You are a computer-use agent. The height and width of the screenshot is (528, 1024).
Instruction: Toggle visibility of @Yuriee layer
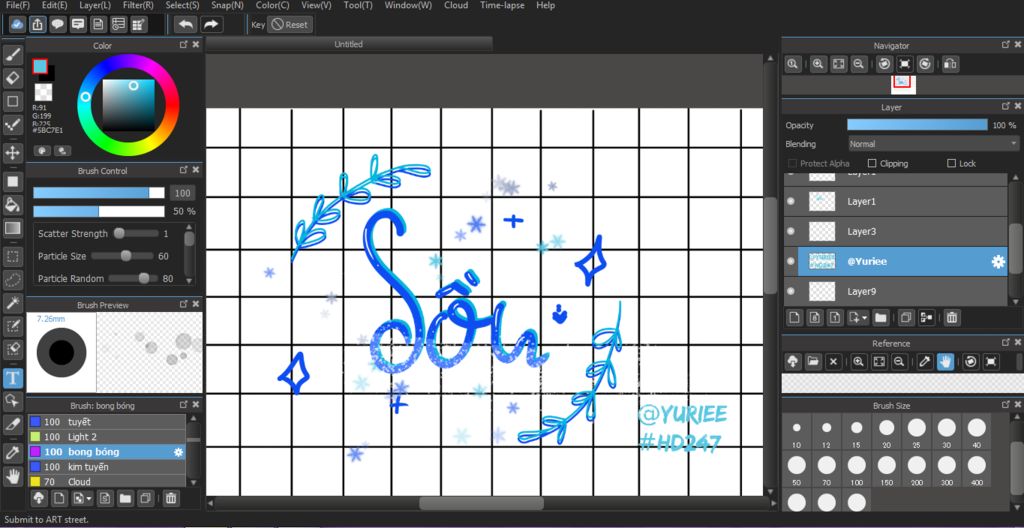coord(792,261)
